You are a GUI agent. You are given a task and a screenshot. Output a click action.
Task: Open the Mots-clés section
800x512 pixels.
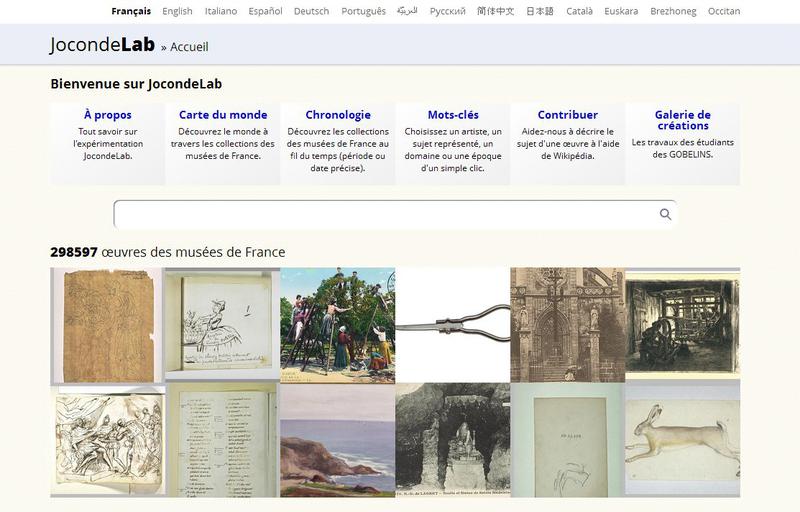click(x=453, y=115)
